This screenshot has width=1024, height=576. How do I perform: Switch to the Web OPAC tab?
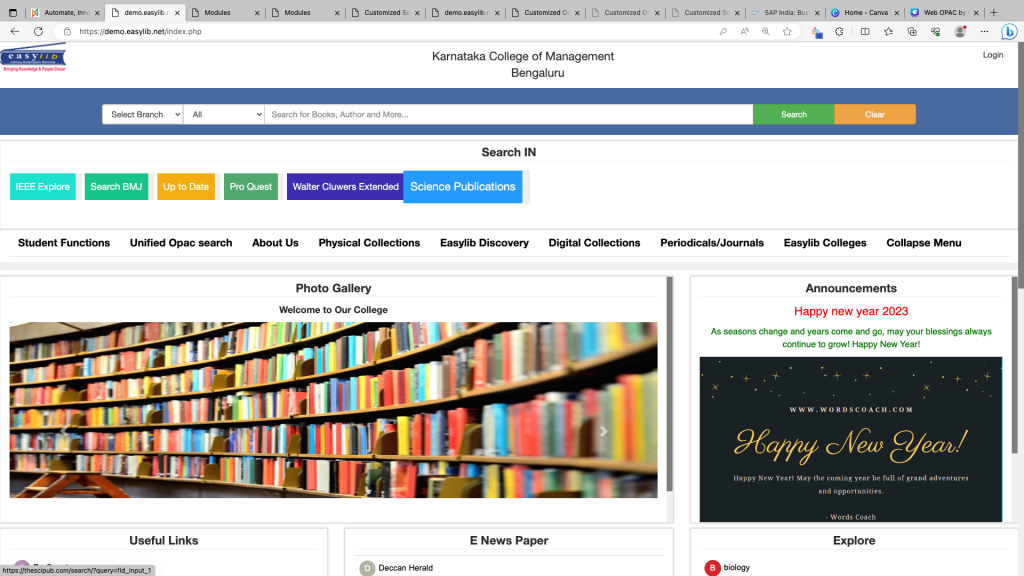(x=944, y=12)
